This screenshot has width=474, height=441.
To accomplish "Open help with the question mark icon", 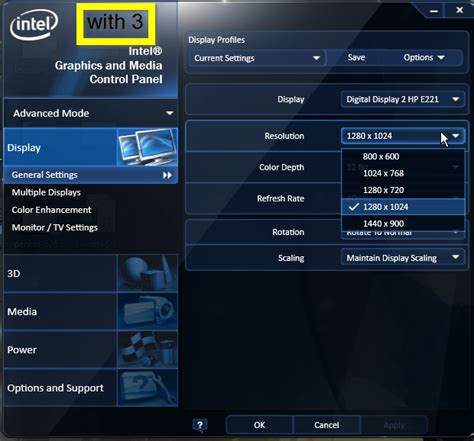I will tap(200, 425).
